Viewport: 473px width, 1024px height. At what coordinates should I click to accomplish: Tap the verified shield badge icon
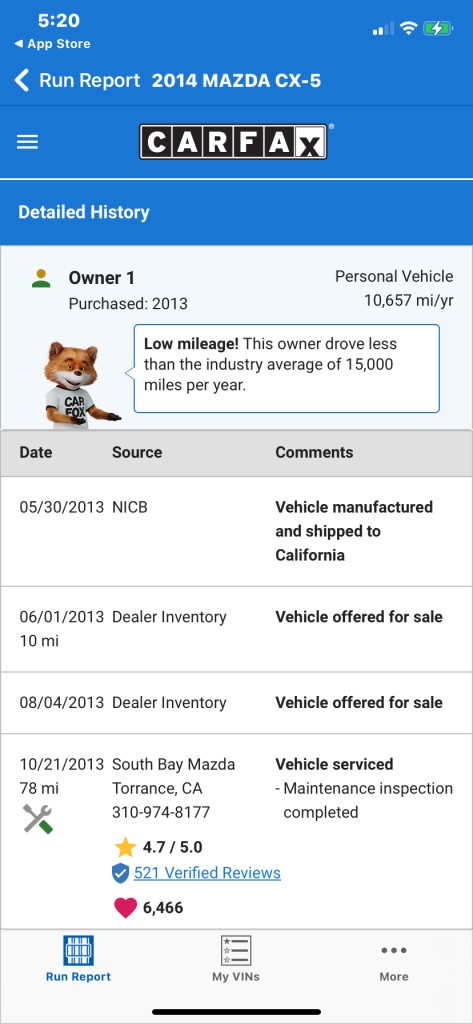pyautogui.click(x=120, y=873)
